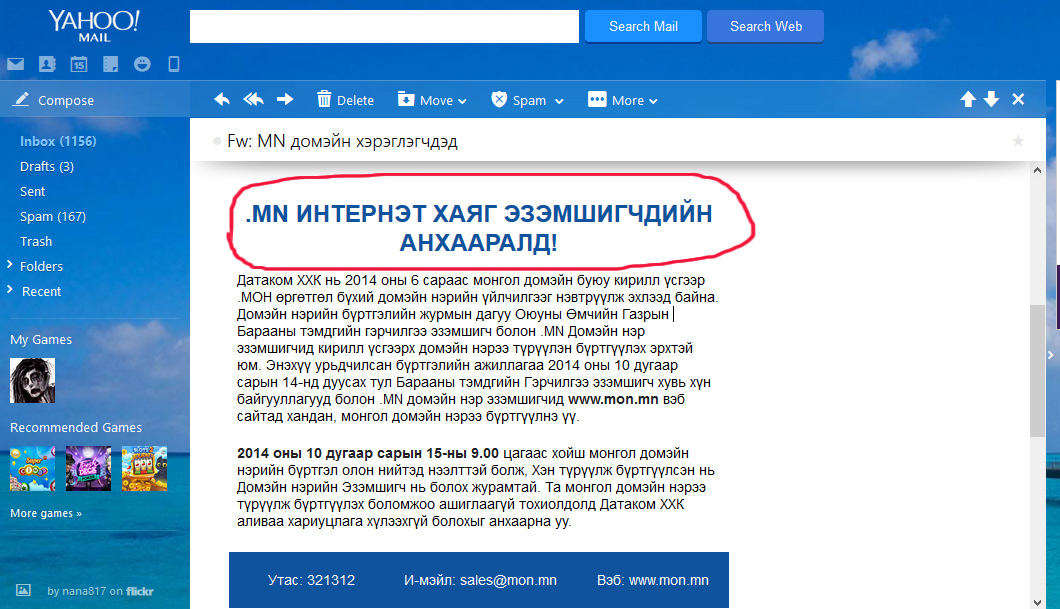Click the sales@mon.mn email address

508,580
